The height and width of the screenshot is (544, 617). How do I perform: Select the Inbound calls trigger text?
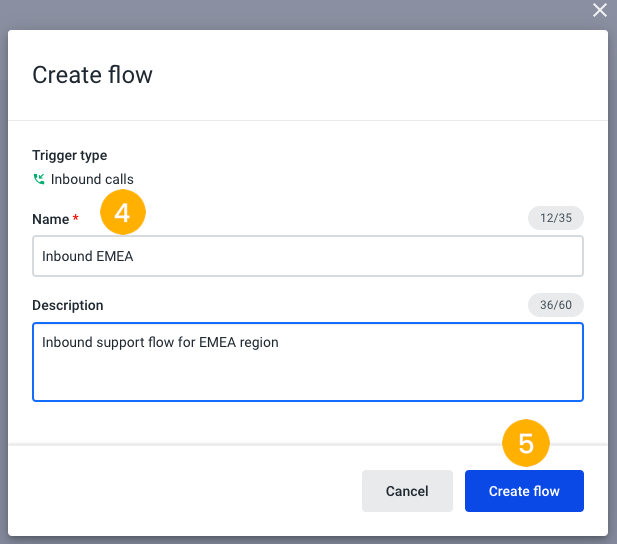(92, 180)
